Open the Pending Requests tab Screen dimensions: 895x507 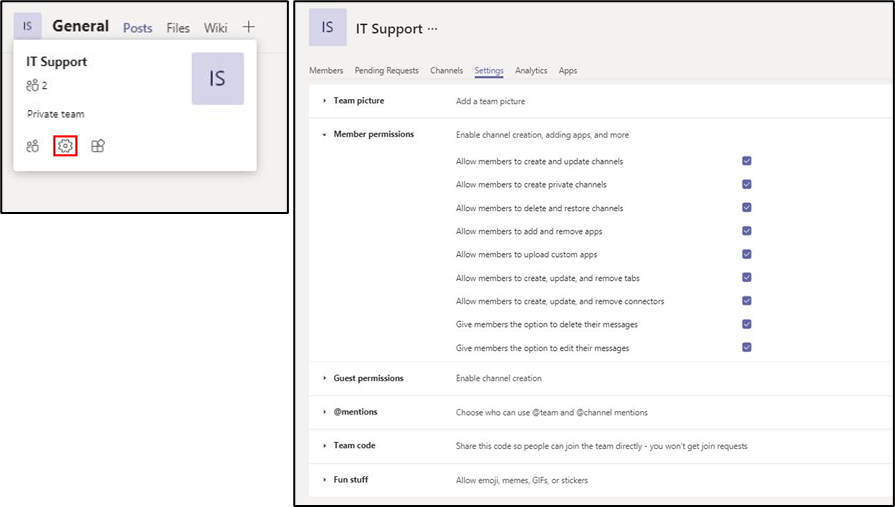click(386, 70)
